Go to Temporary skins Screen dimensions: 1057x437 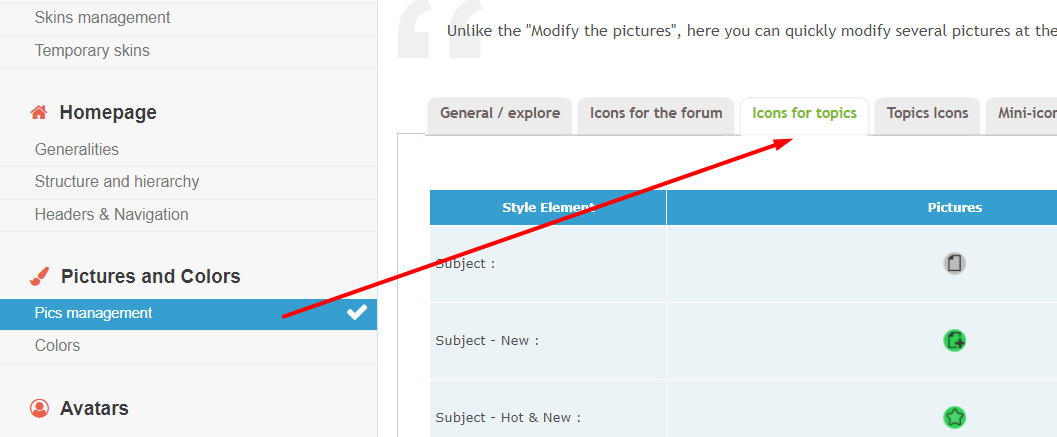[x=92, y=51]
